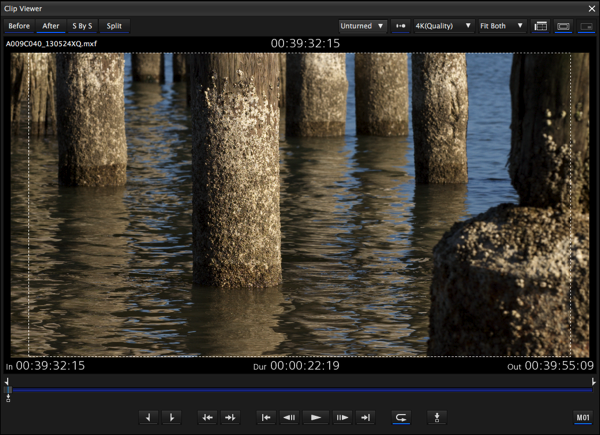This screenshot has width=600, height=435.
Task: Go to the last frame
Action: [365, 417]
